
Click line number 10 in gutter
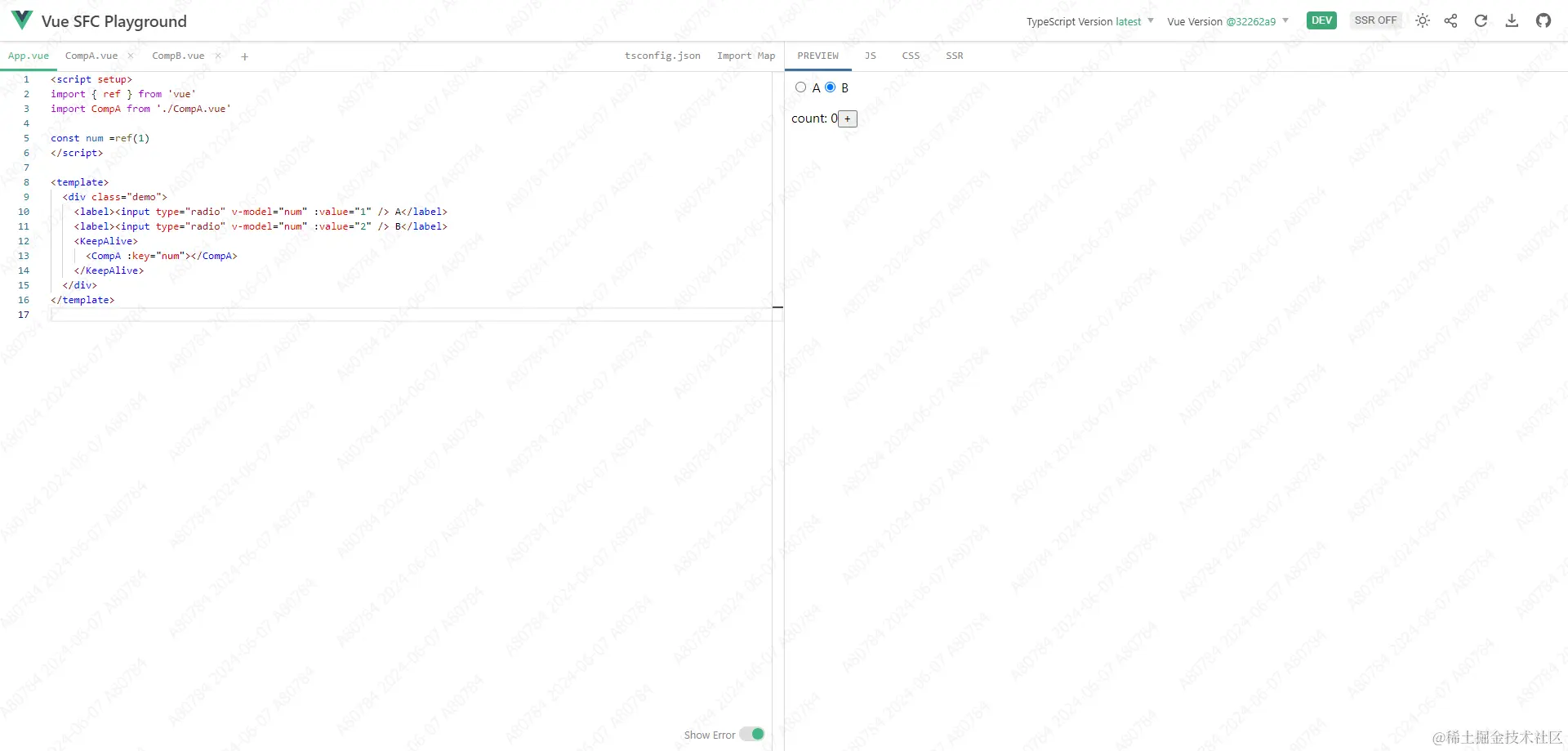tap(24, 212)
